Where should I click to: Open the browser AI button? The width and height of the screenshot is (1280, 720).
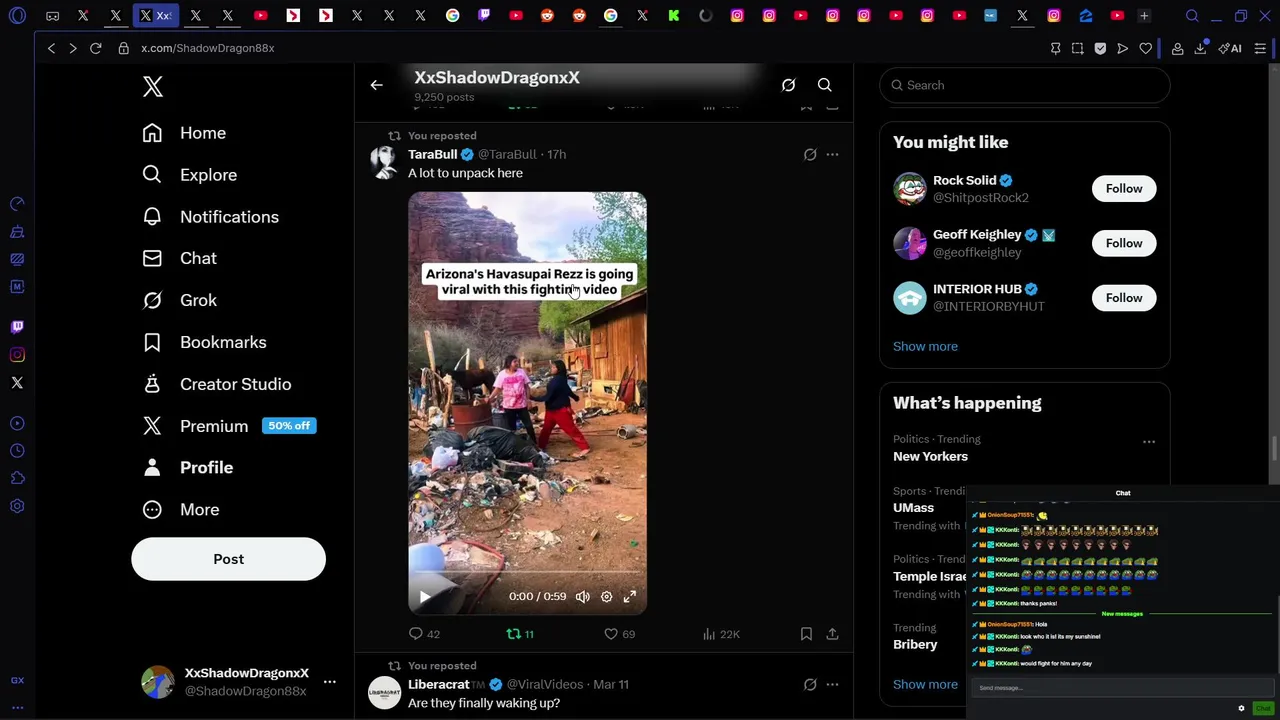coord(1231,48)
